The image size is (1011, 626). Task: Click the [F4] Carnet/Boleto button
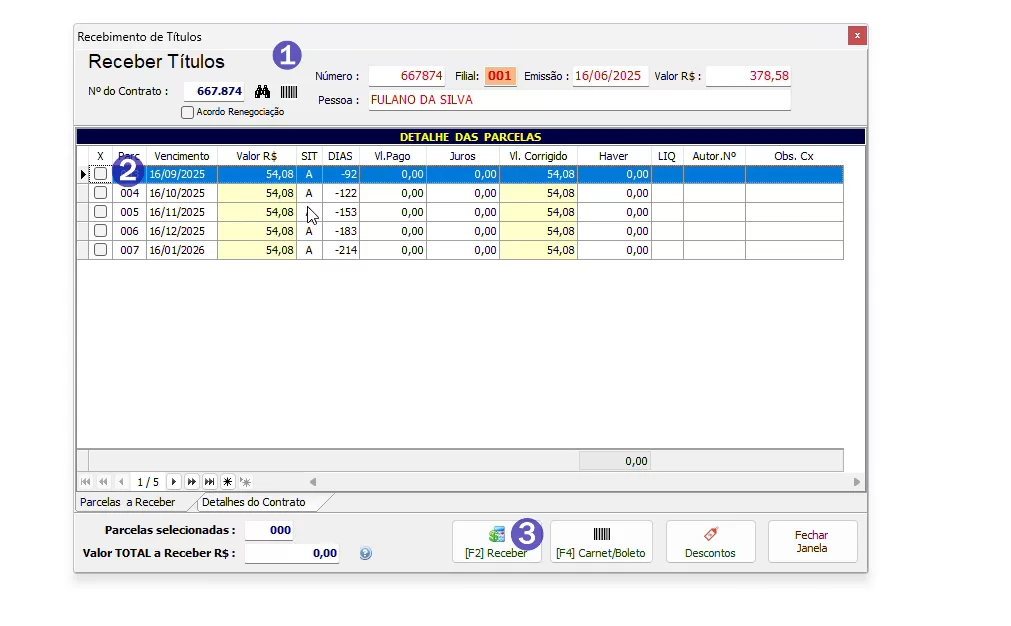pos(601,542)
